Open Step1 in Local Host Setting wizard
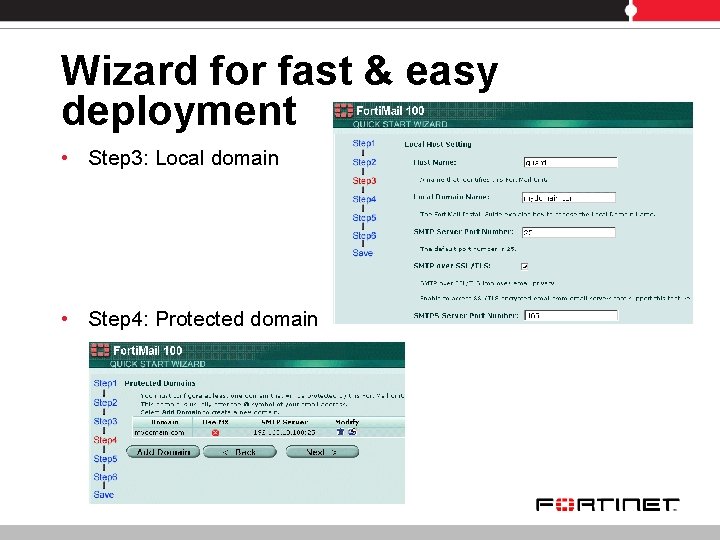The height and width of the screenshot is (540, 720). pos(364,143)
